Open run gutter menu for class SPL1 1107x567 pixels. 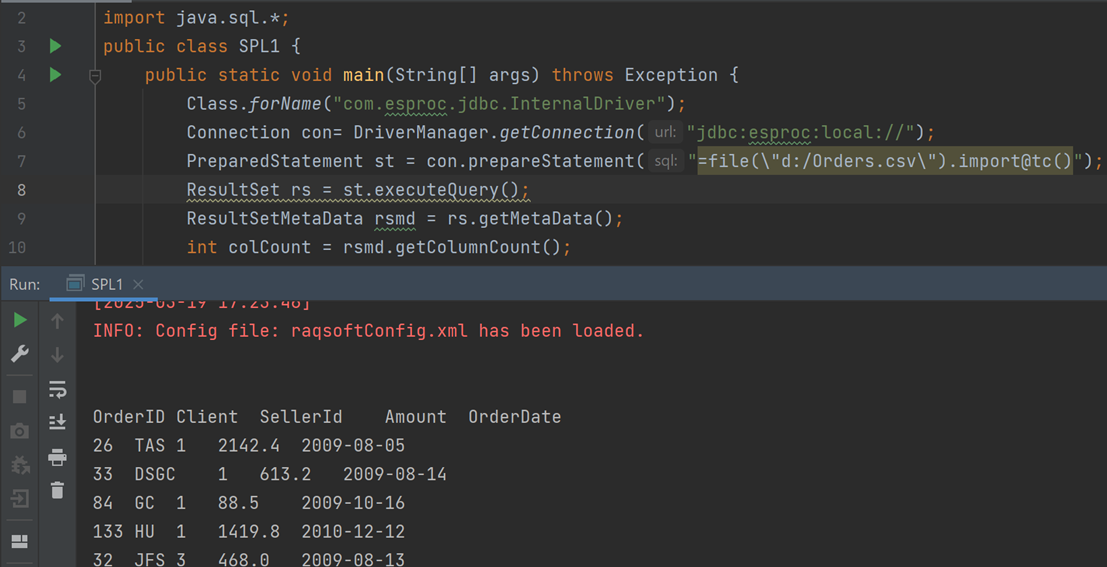point(56,46)
